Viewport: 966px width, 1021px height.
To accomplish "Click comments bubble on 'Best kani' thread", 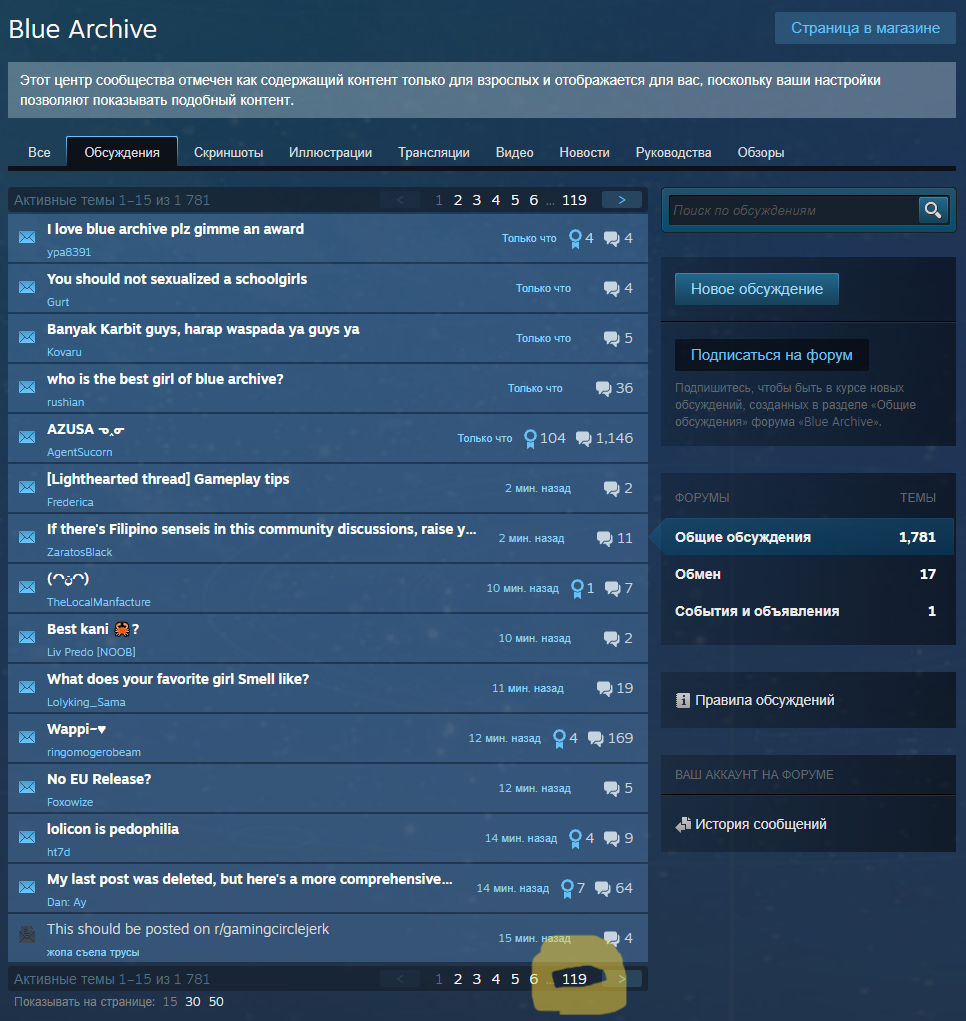I will click(x=611, y=639).
